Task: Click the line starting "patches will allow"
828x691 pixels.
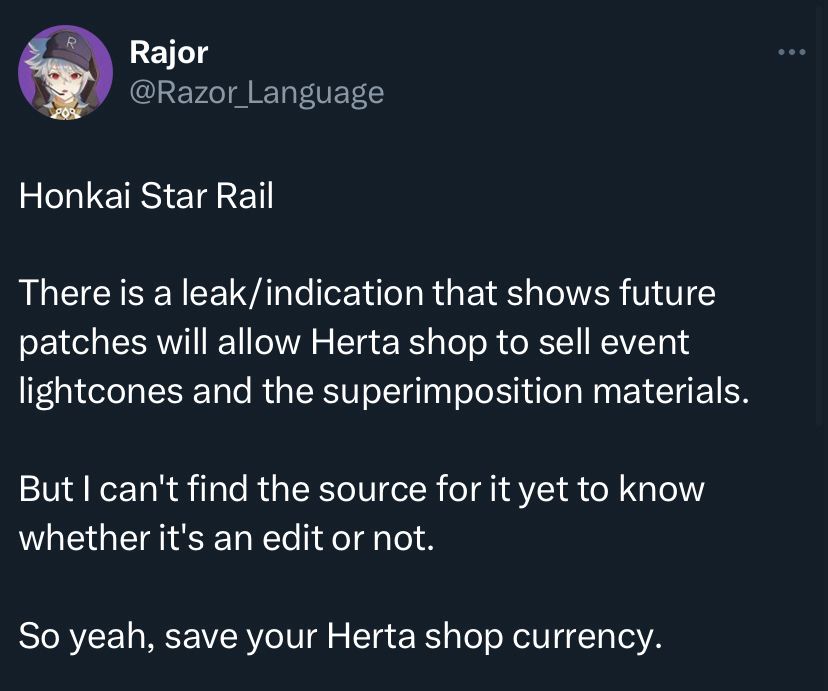Action: tap(354, 342)
